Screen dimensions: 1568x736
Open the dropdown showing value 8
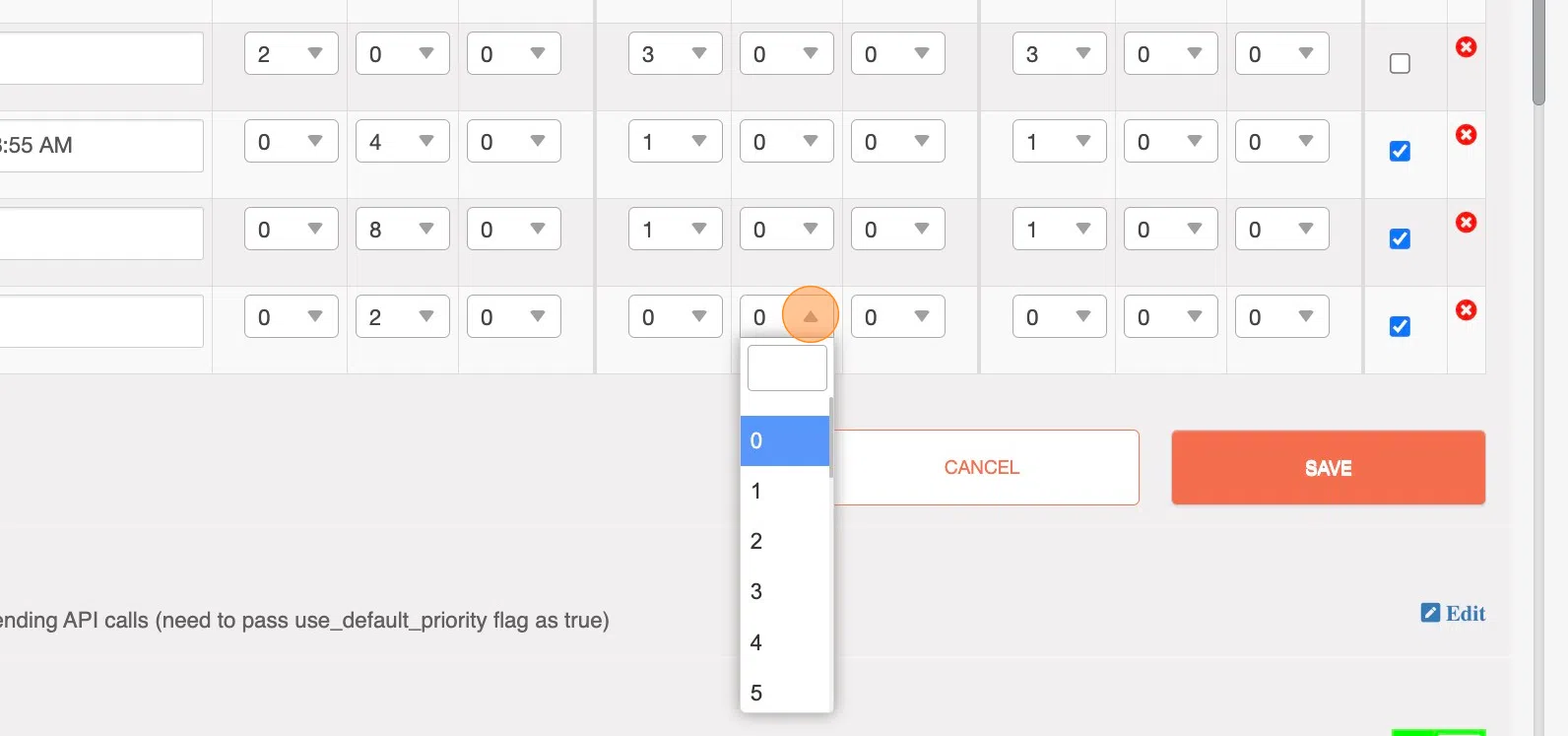pyautogui.click(x=402, y=229)
